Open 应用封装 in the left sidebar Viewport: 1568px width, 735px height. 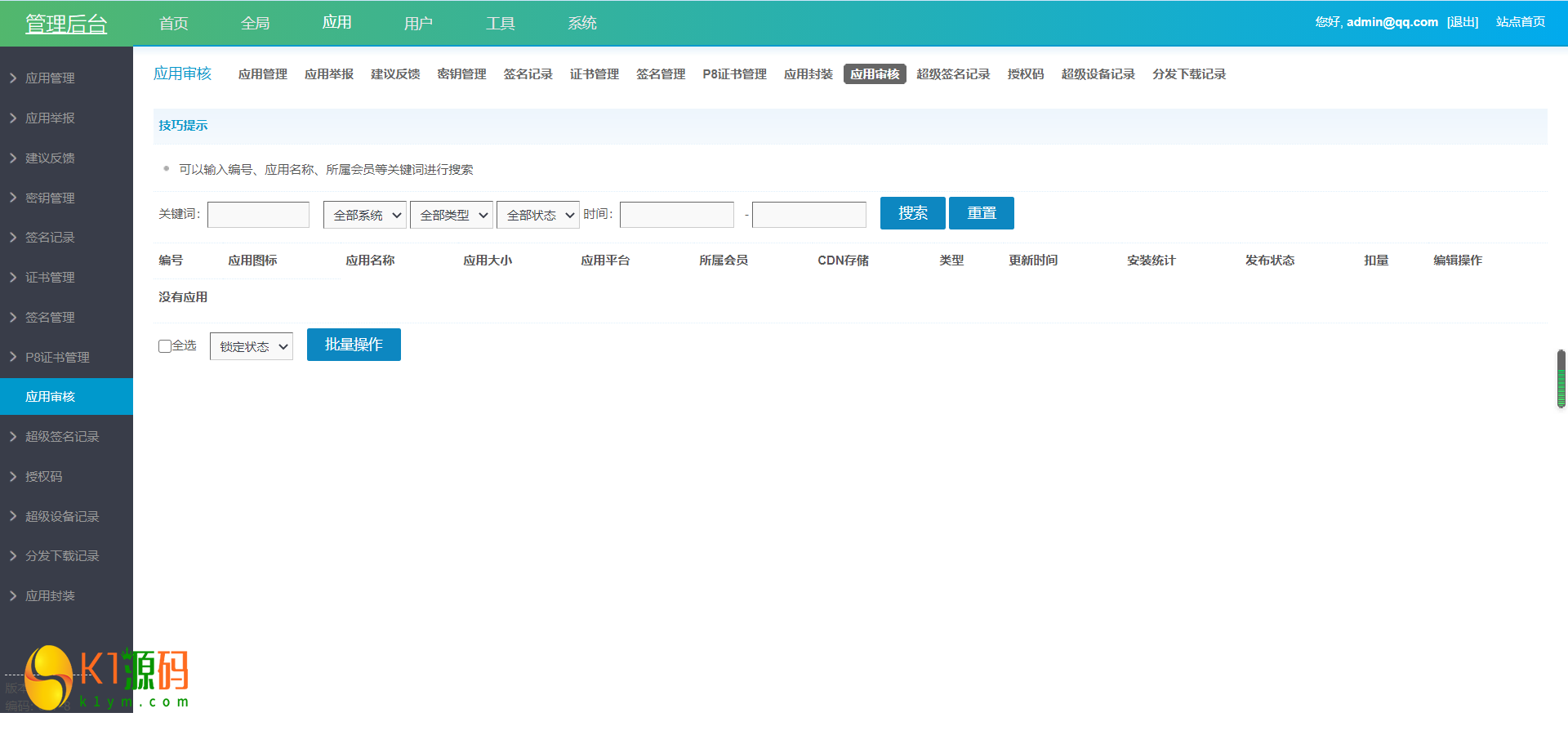click(x=50, y=596)
